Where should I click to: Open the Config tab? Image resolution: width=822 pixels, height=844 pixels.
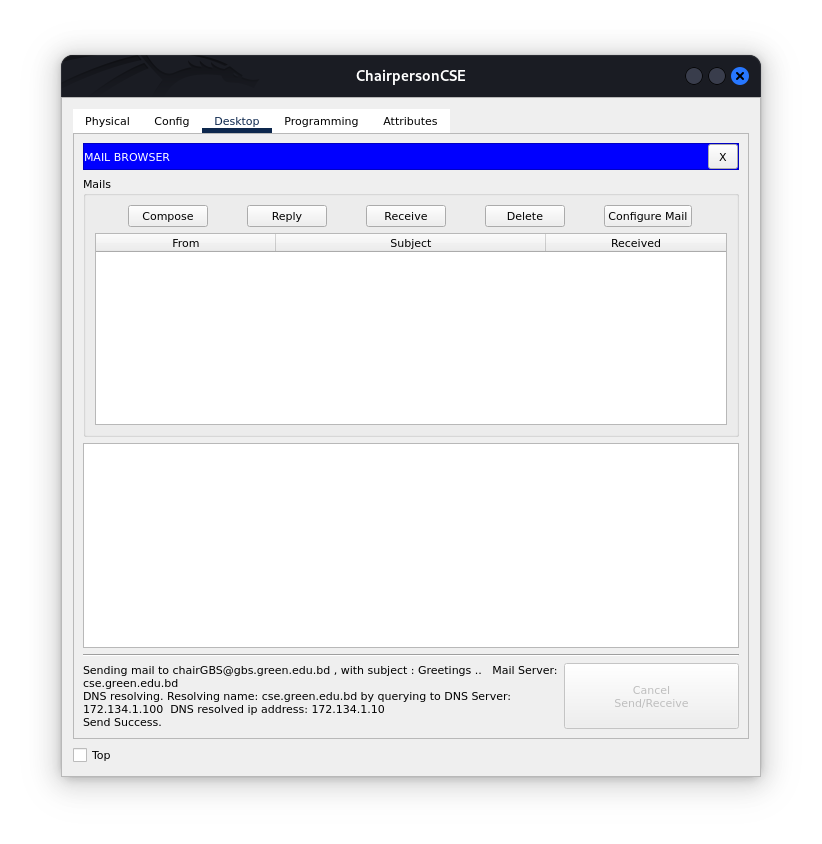coord(171,121)
